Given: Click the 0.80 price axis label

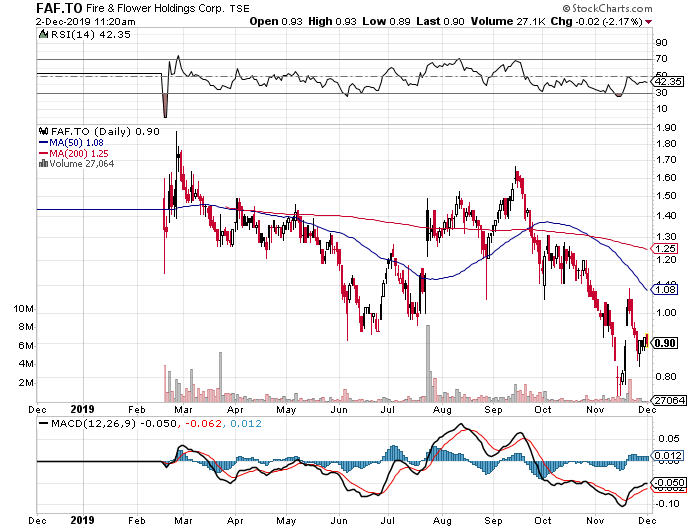Looking at the screenshot, I should (666, 376).
